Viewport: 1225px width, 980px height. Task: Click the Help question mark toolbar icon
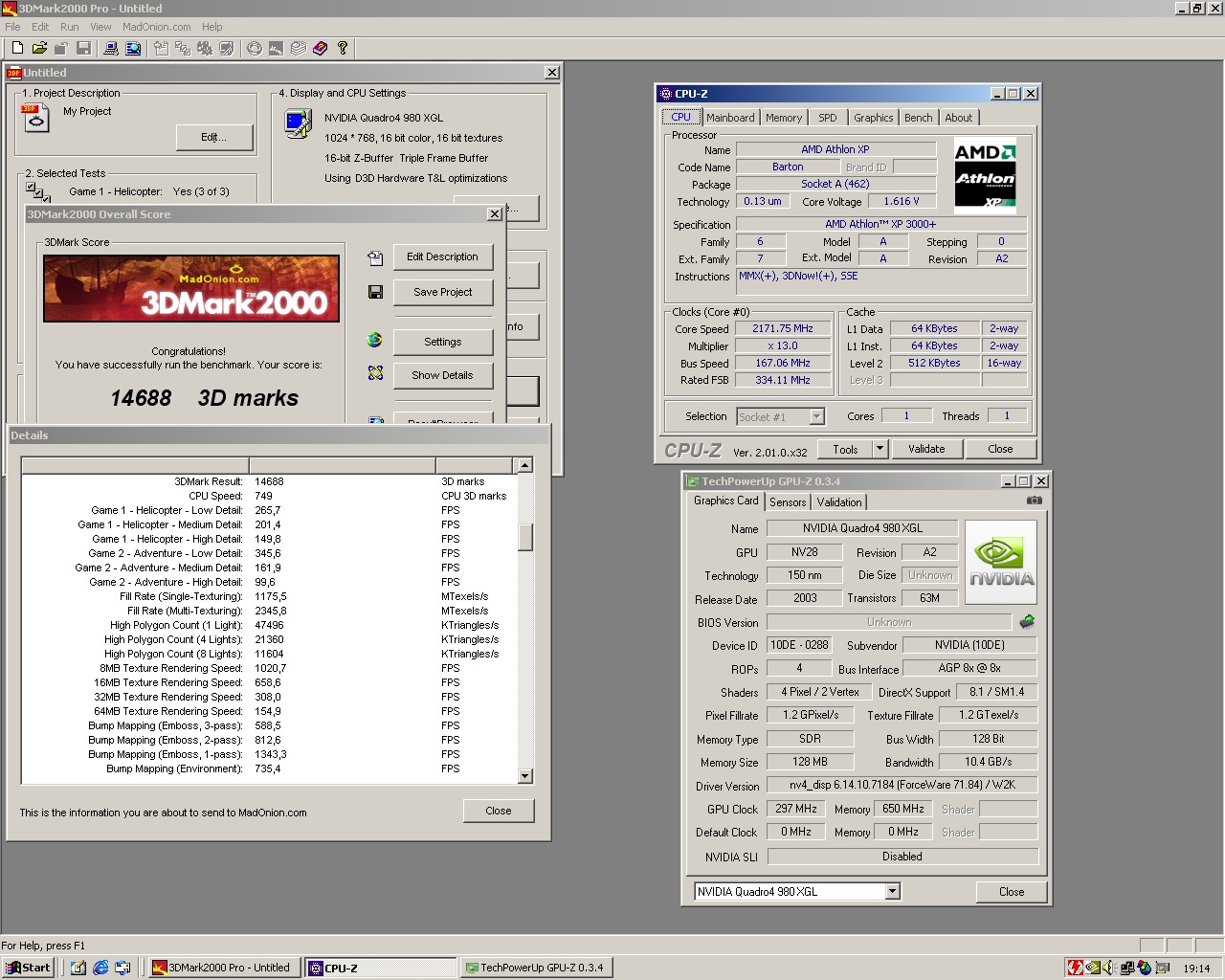click(343, 49)
